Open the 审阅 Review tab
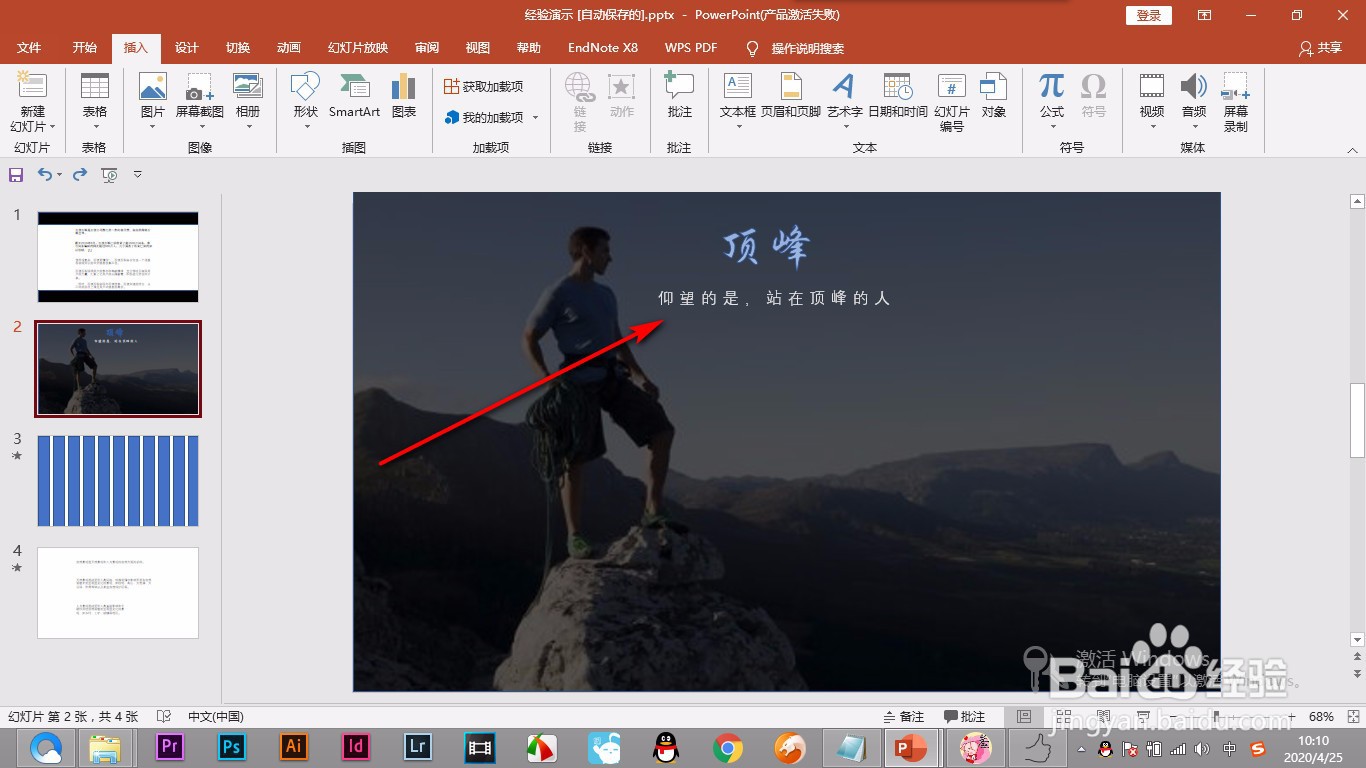Image resolution: width=1366 pixels, height=768 pixels. [427, 48]
